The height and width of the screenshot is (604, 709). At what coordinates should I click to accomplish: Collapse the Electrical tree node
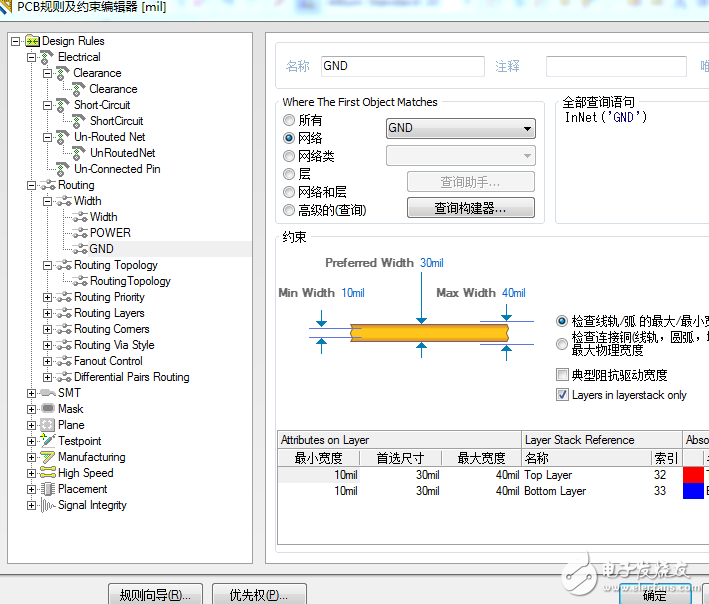tap(31, 57)
